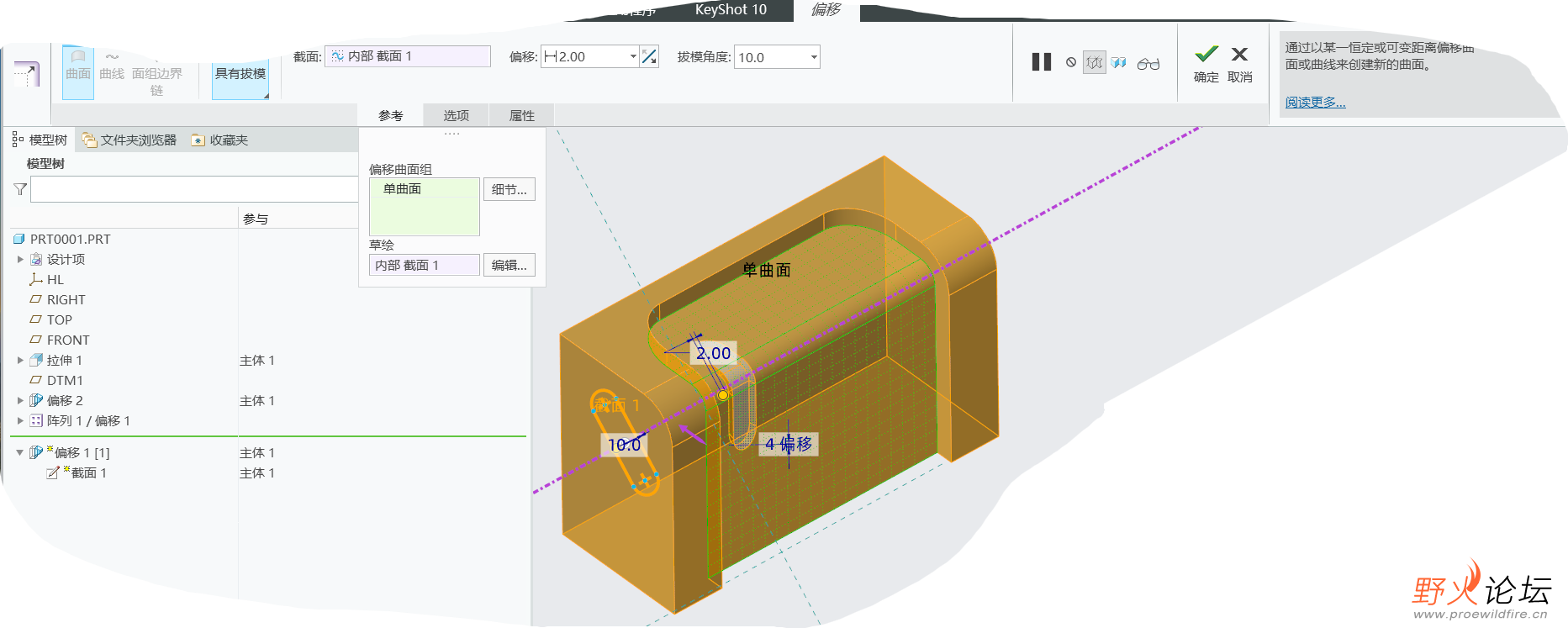Cancel the offset with 取消
This screenshot has height=628, width=1568.
1240,63
